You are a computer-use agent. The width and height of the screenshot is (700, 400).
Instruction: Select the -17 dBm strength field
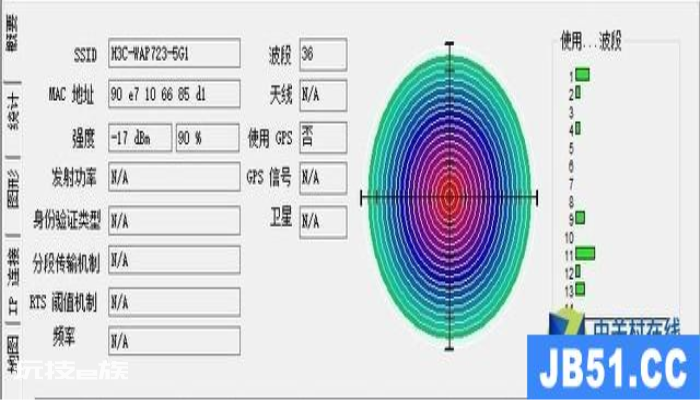[x=140, y=138]
